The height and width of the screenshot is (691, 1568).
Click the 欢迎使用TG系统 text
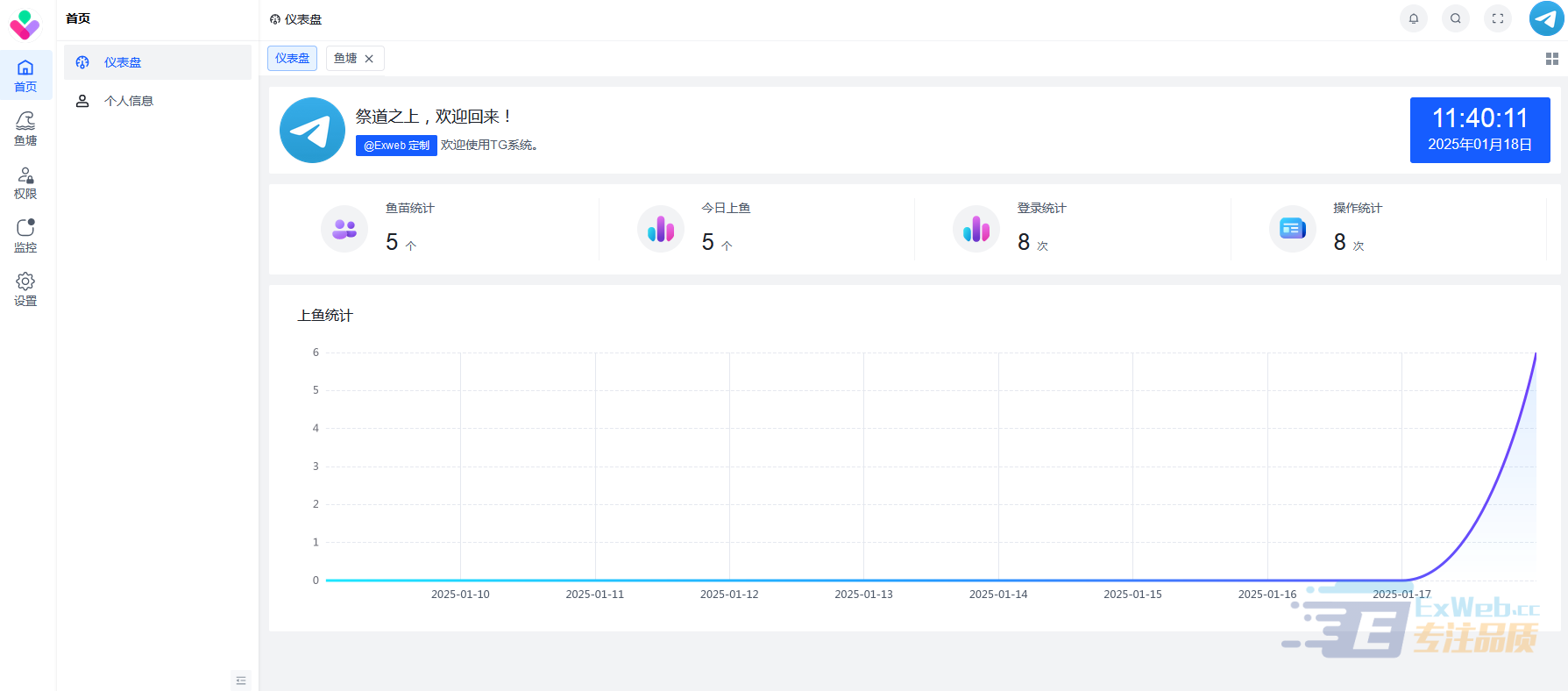pyautogui.click(x=489, y=146)
